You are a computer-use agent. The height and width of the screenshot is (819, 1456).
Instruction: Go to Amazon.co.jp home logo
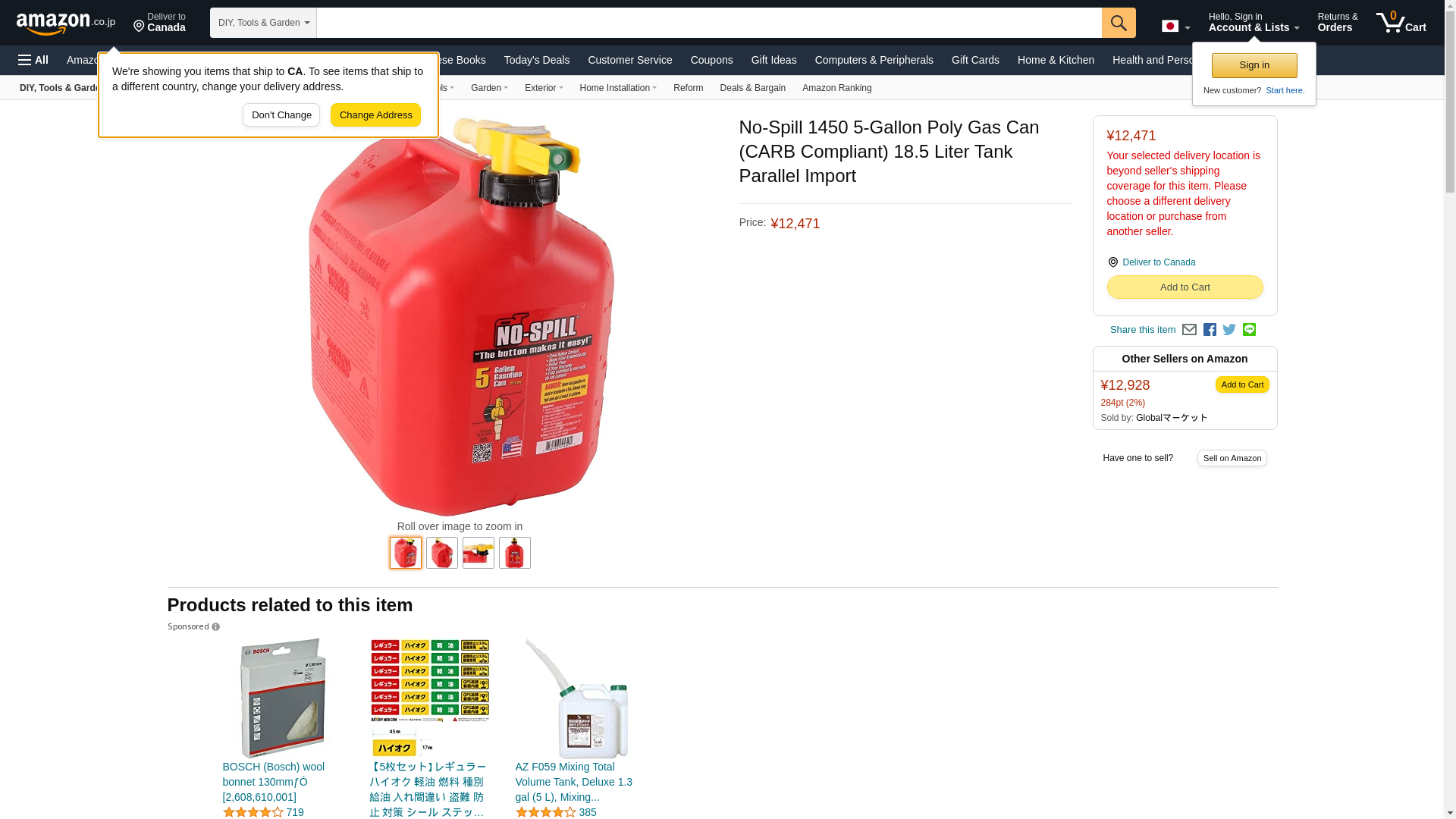tap(66, 24)
